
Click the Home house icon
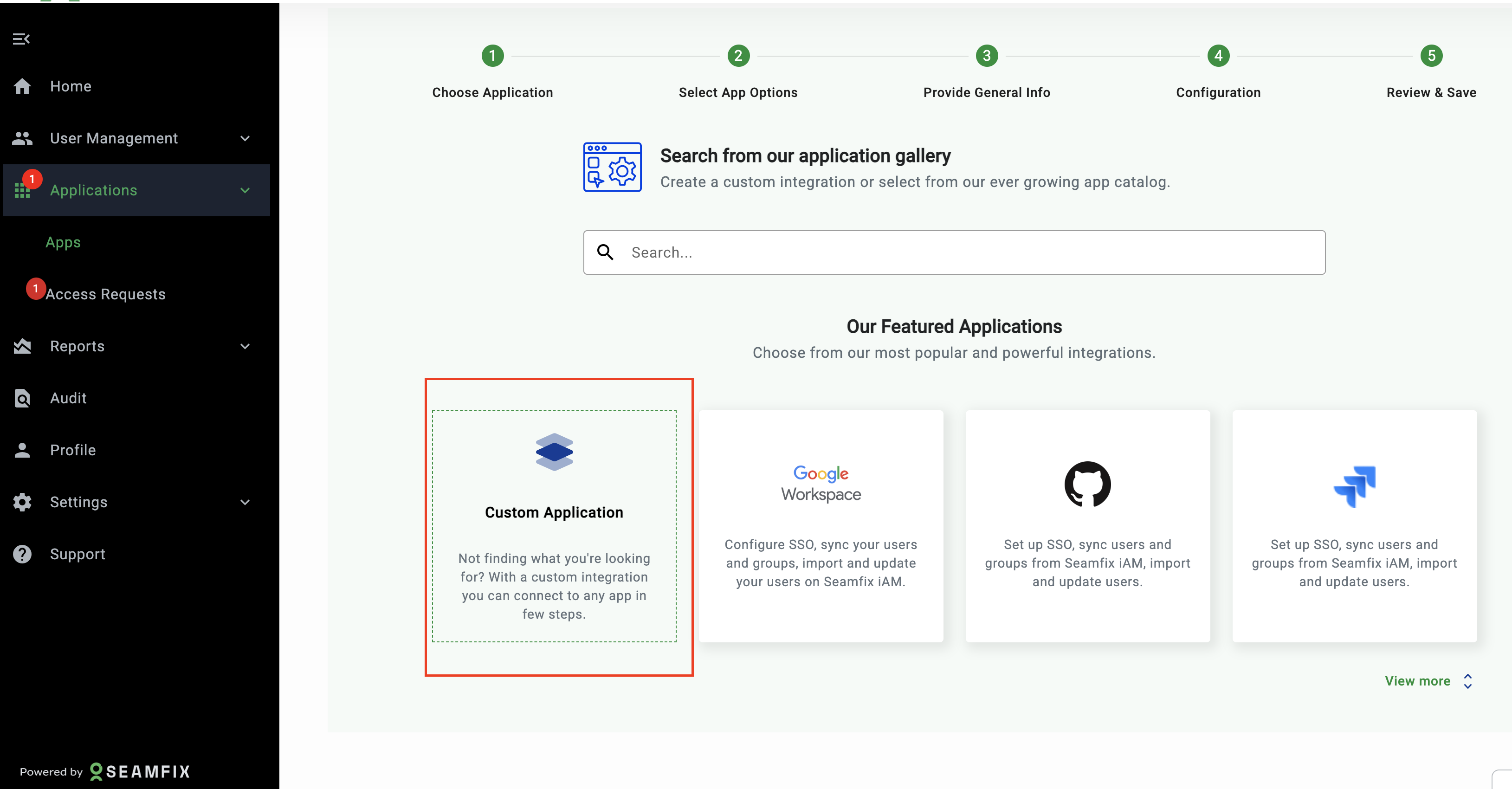click(x=22, y=86)
